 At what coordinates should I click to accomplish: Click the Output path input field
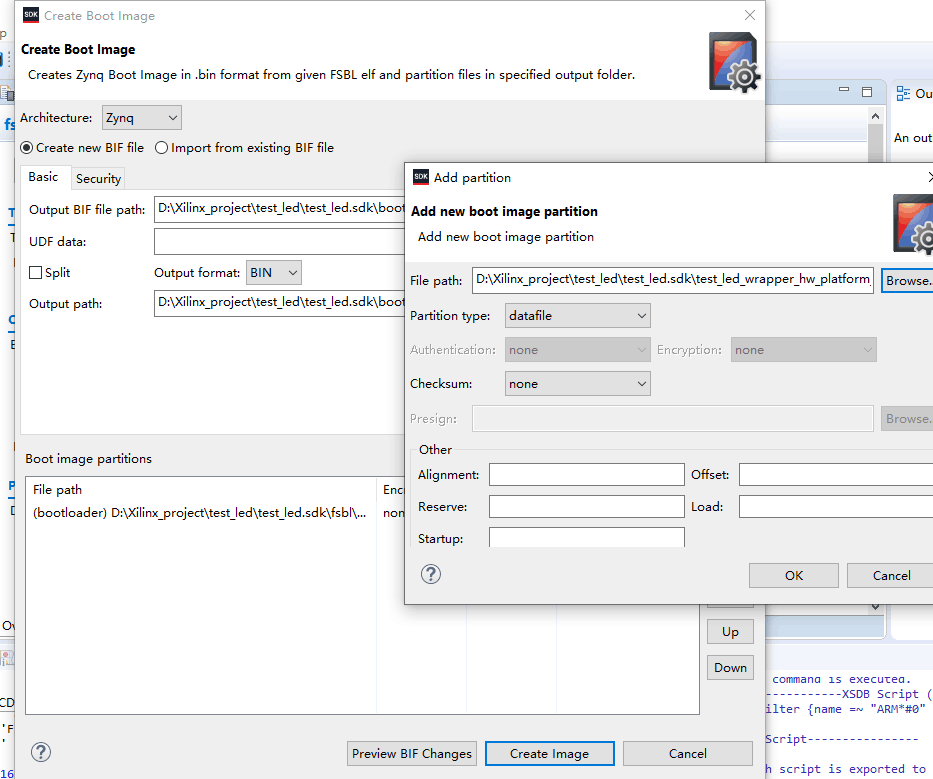pos(279,304)
